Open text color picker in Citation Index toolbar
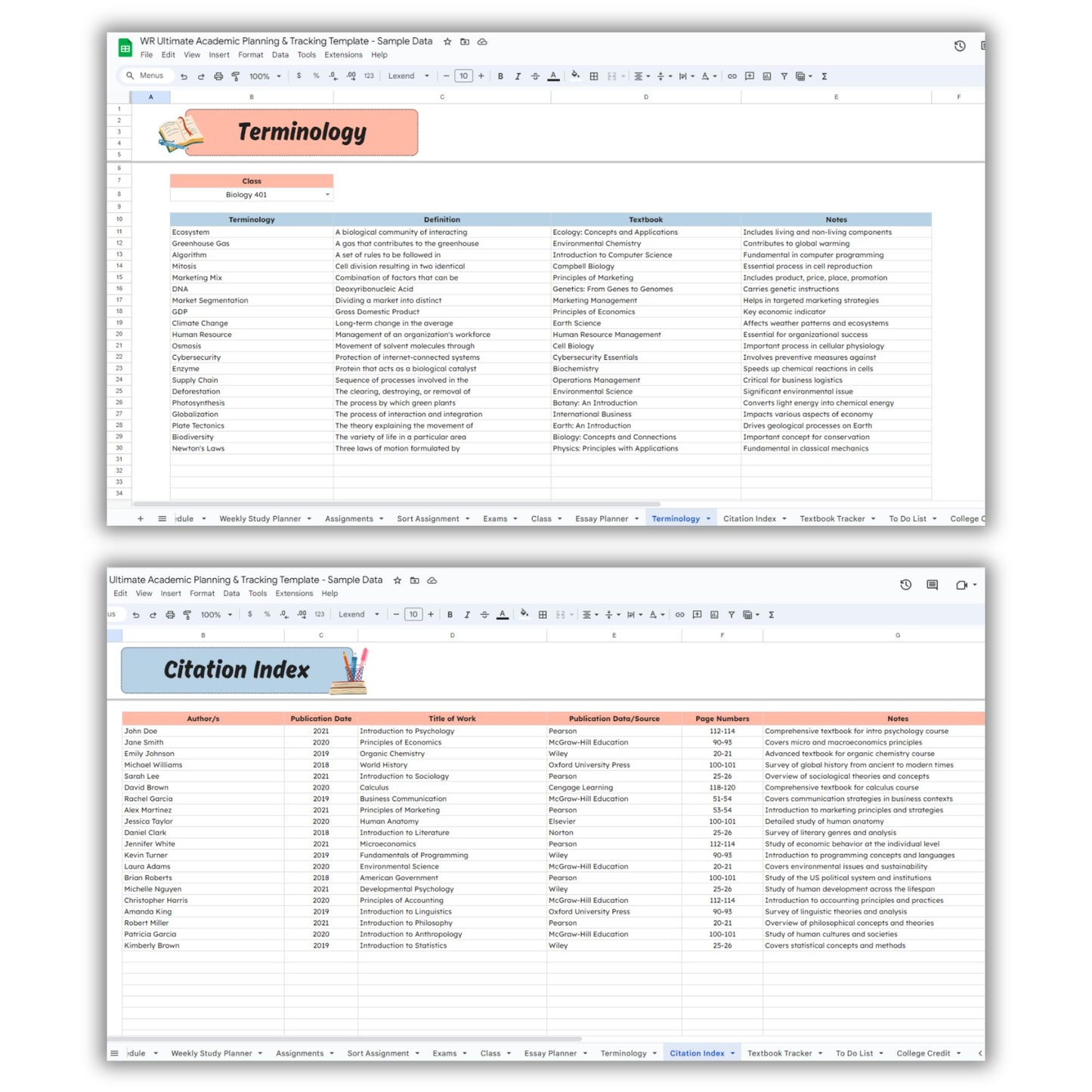The image size is (1092, 1092). [x=503, y=615]
